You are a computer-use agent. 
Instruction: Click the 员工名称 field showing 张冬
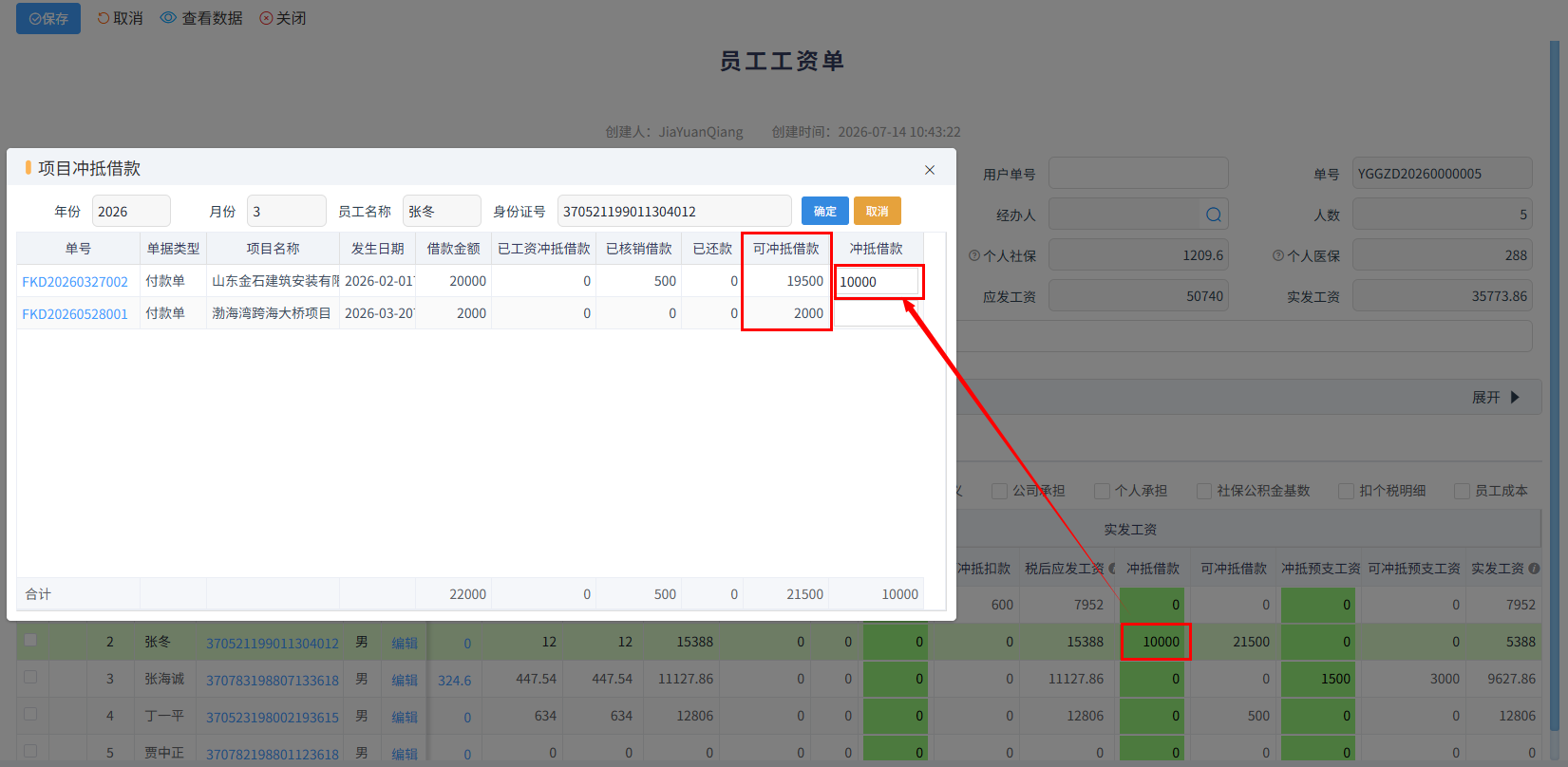[x=442, y=211]
